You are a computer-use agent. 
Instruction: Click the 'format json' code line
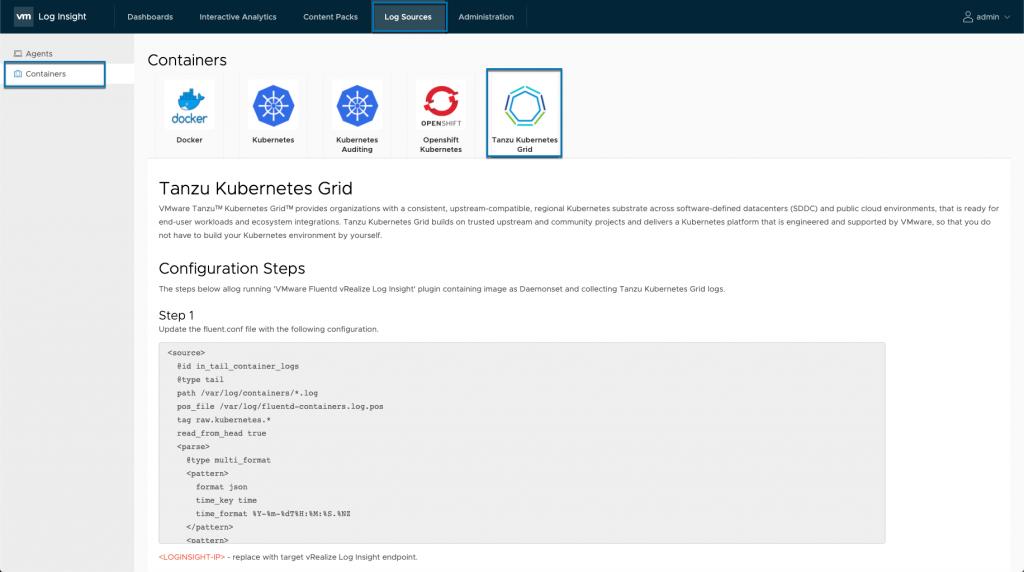[221, 486]
